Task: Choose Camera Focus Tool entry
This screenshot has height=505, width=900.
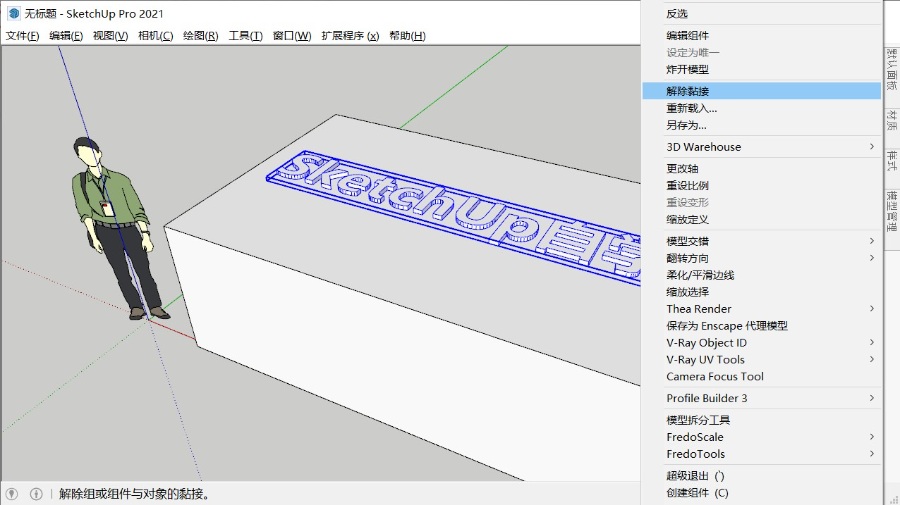Action: 762,376
